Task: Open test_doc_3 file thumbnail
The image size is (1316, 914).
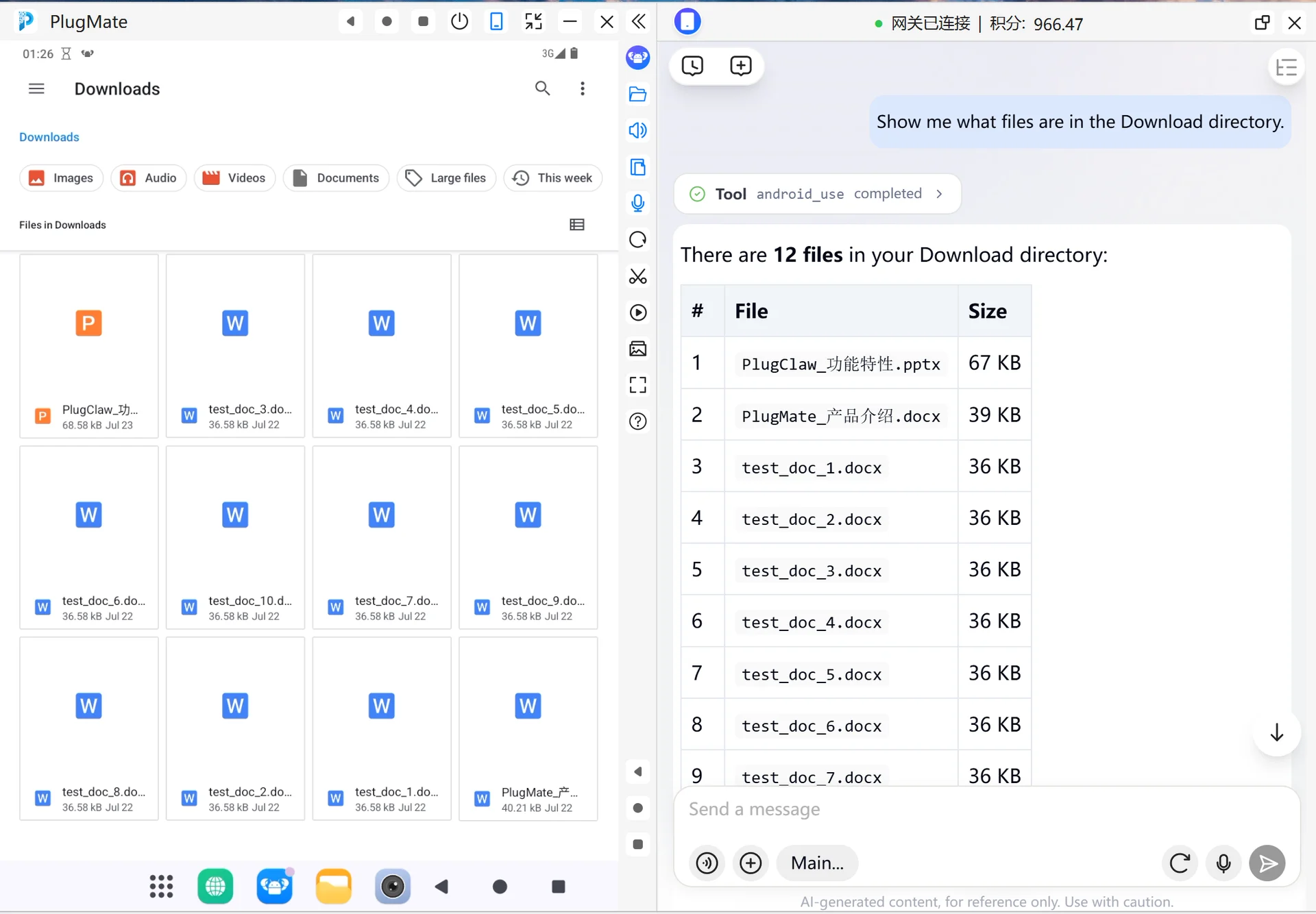Action: tap(235, 346)
